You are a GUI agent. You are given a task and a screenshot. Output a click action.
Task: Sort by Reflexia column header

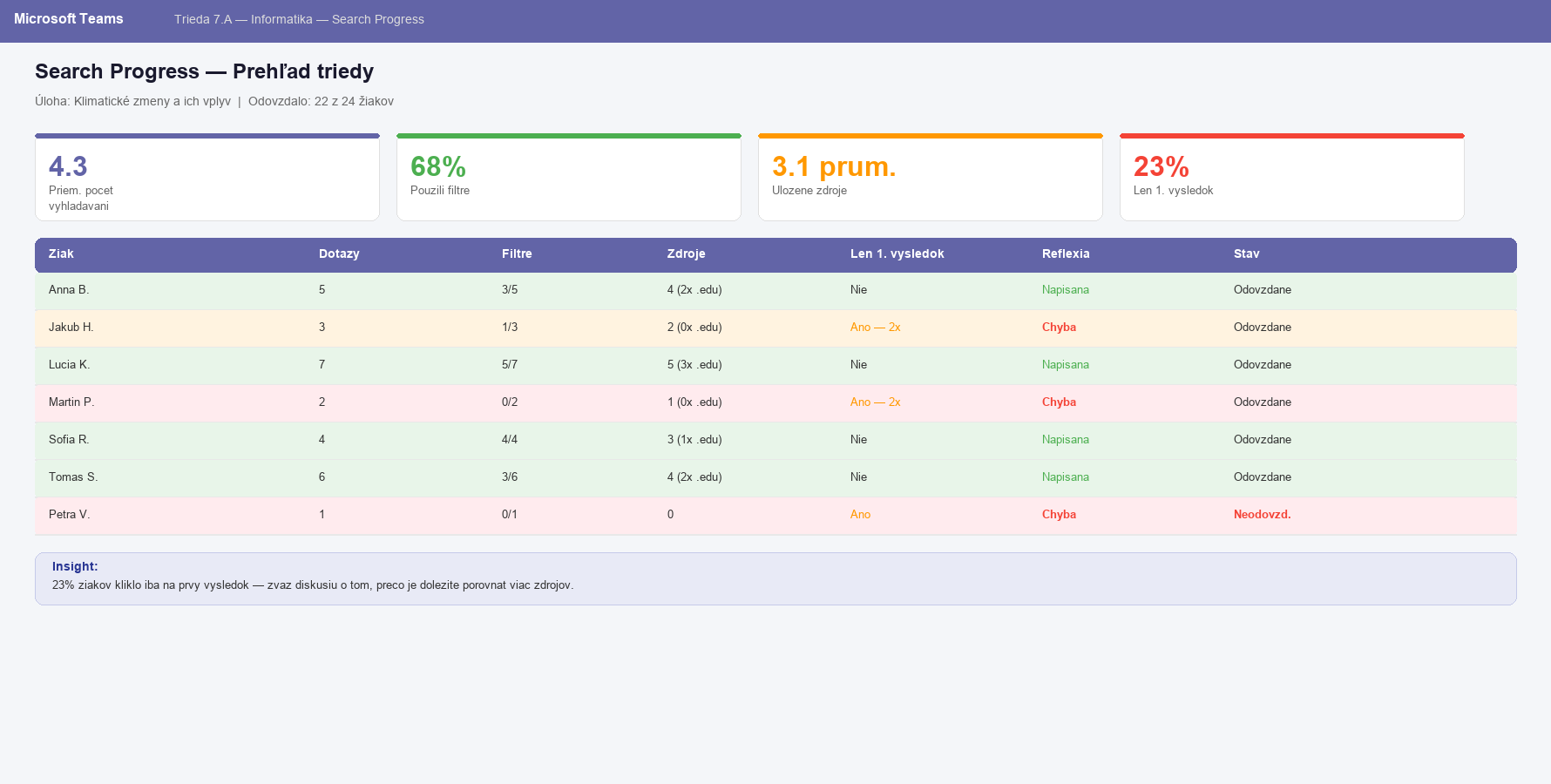(1066, 254)
